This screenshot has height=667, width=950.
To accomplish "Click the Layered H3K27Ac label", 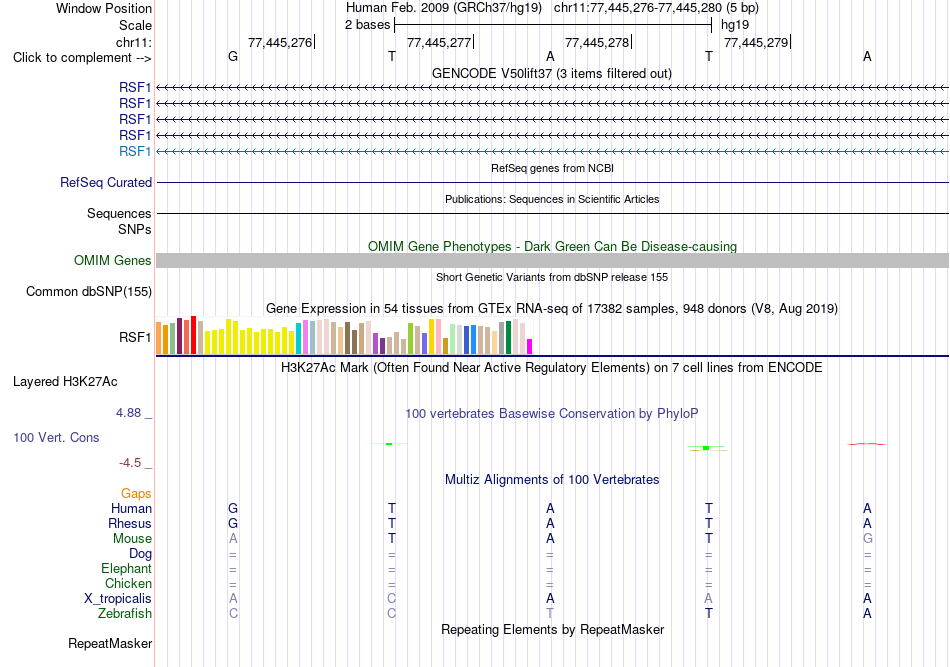I will click(65, 382).
